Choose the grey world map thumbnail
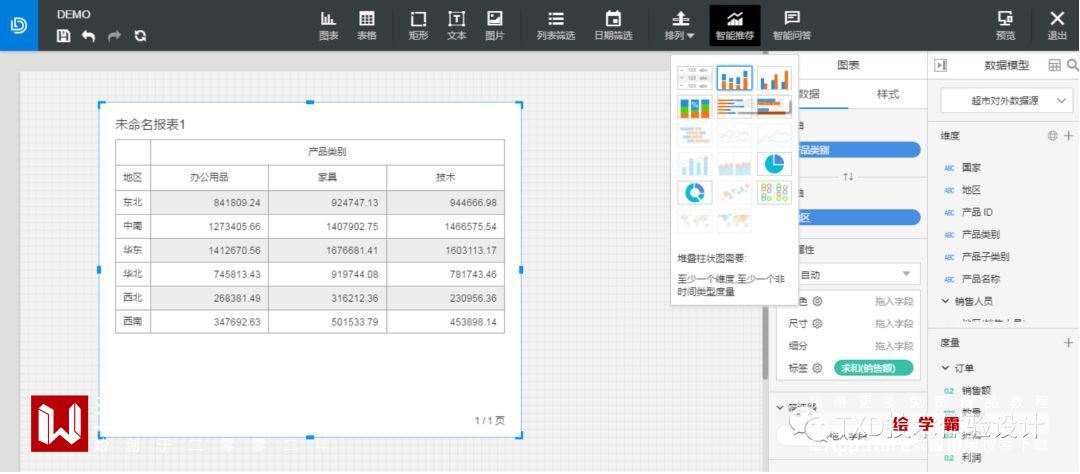The height and width of the screenshot is (474, 1080). click(x=694, y=221)
